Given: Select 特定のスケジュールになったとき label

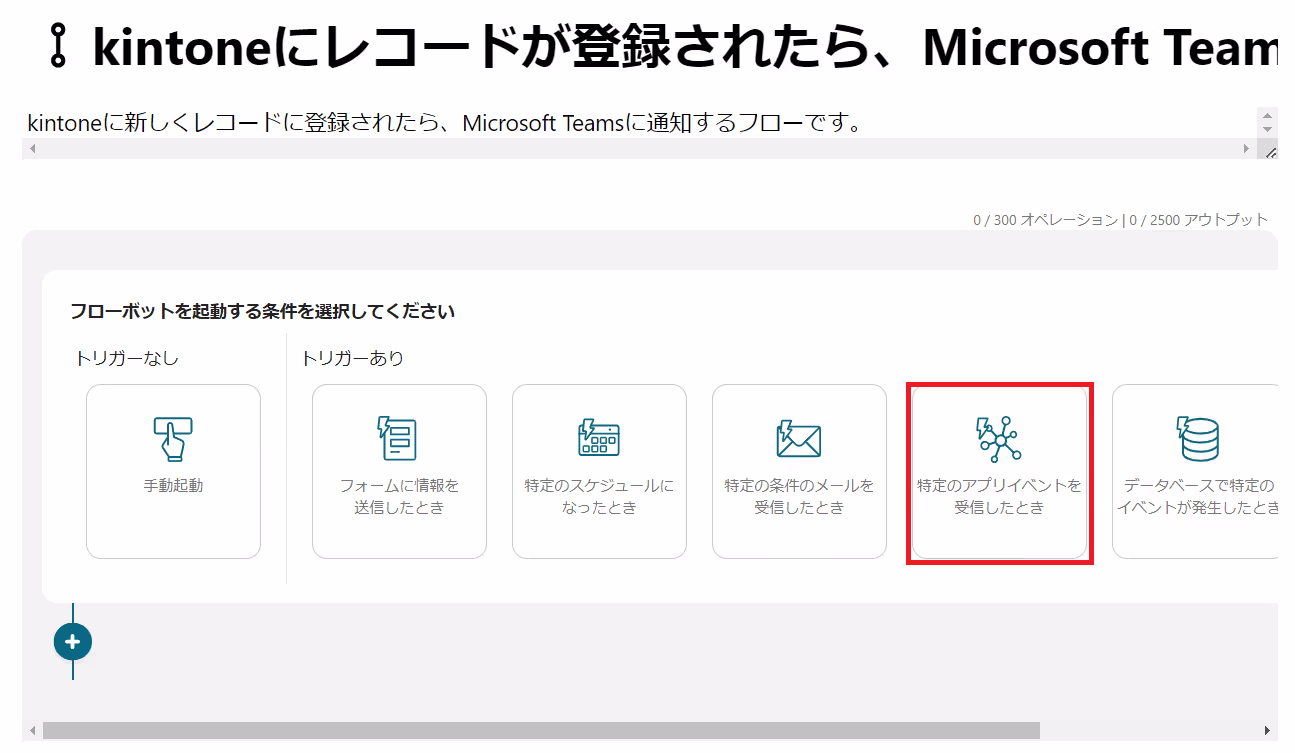Looking at the screenshot, I should tap(599, 497).
